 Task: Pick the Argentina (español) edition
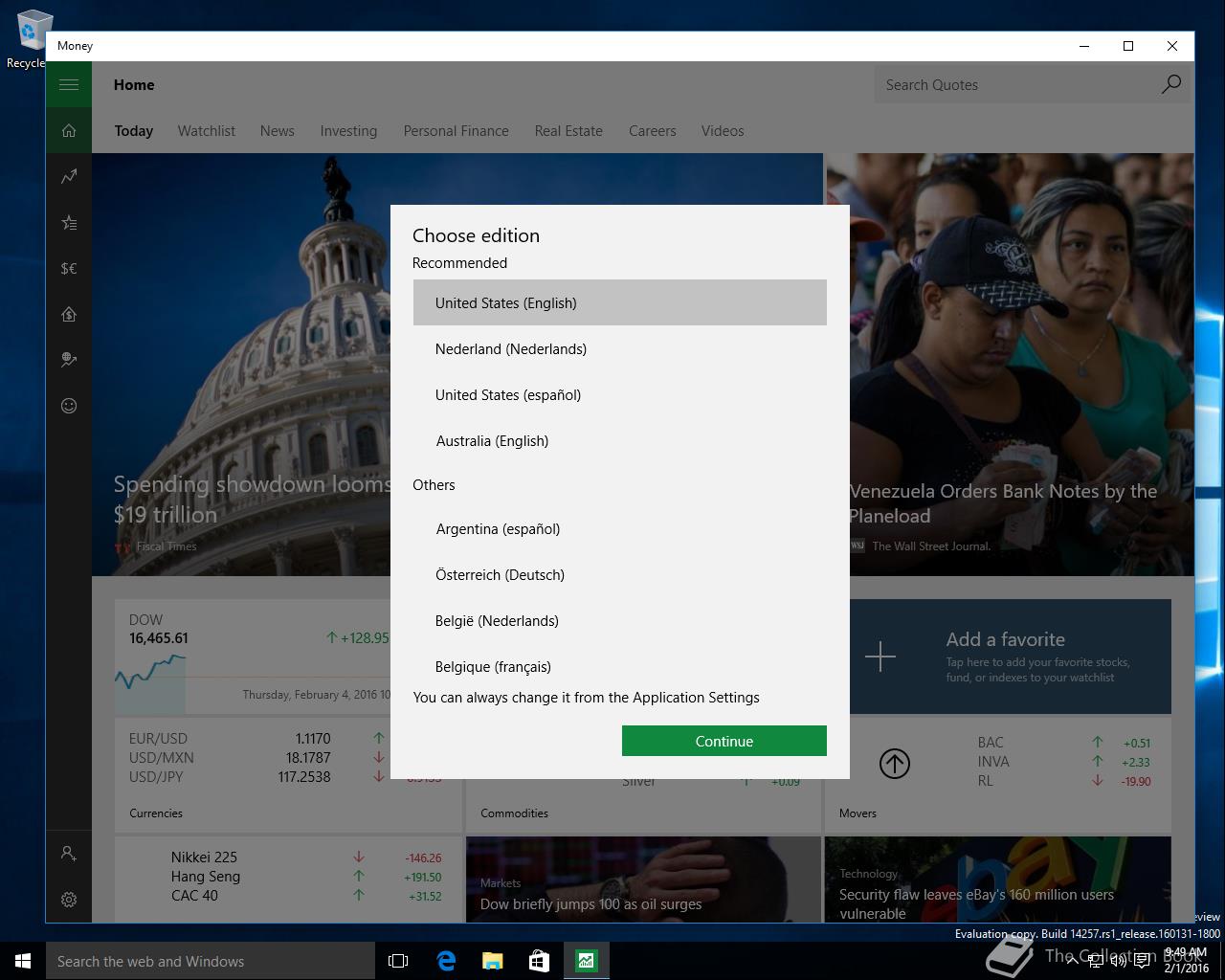click(620, 528)
